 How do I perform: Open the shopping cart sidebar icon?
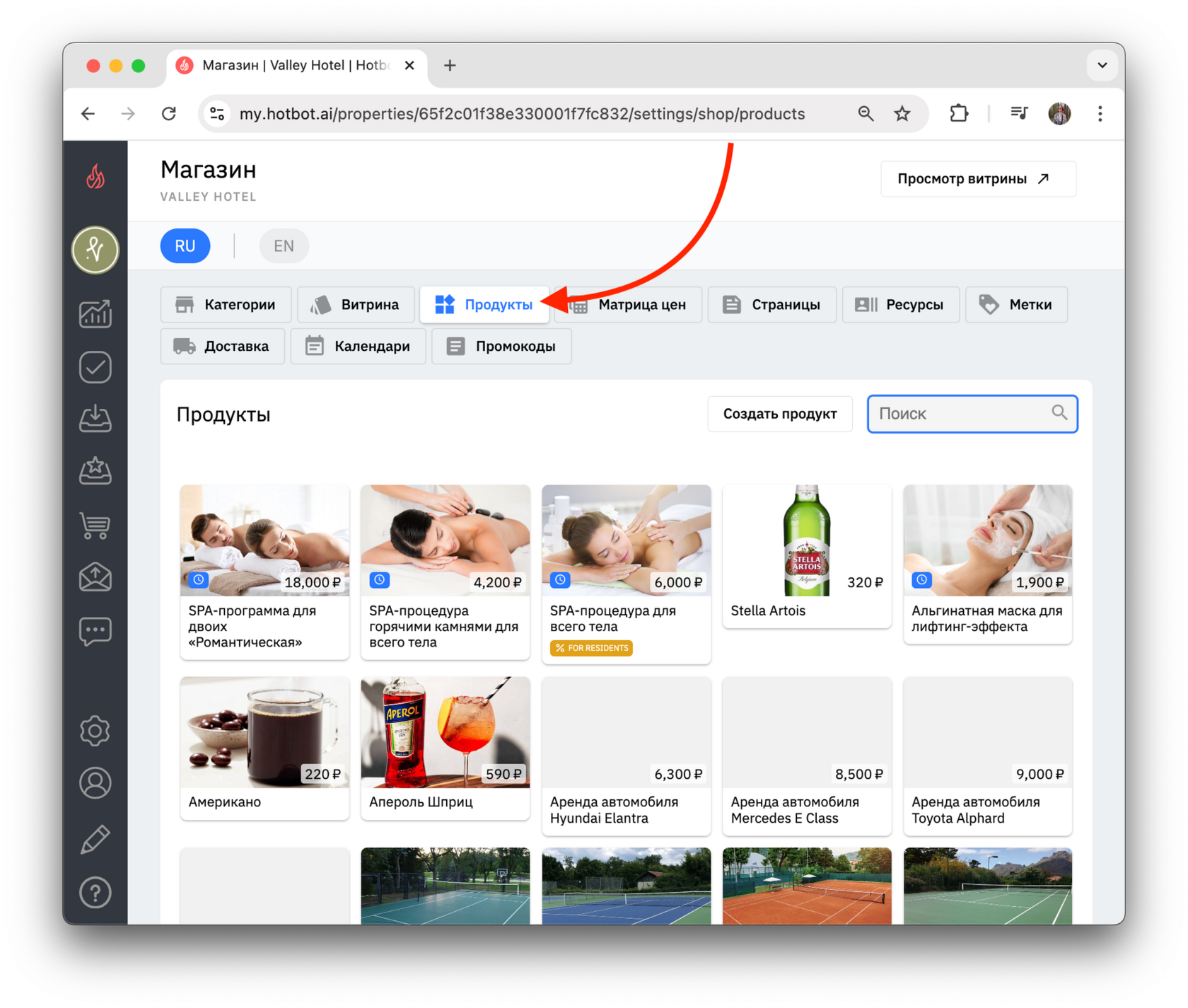tap(95, 525)
